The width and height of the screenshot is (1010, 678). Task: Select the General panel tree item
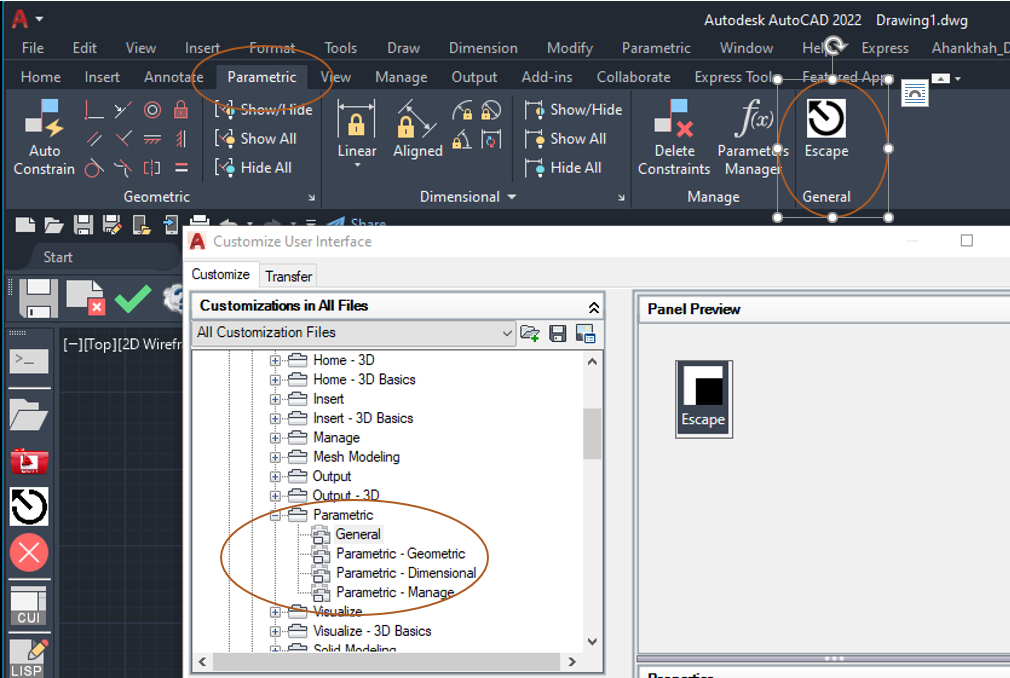(x=358, y=534)
